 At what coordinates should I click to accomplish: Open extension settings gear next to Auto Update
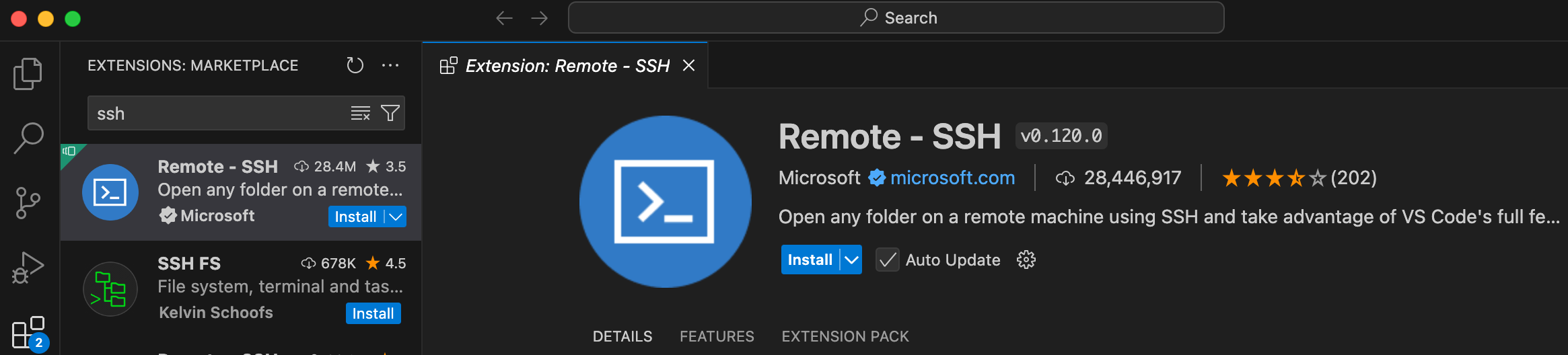pyautogui.click(x=1026, y=260)
